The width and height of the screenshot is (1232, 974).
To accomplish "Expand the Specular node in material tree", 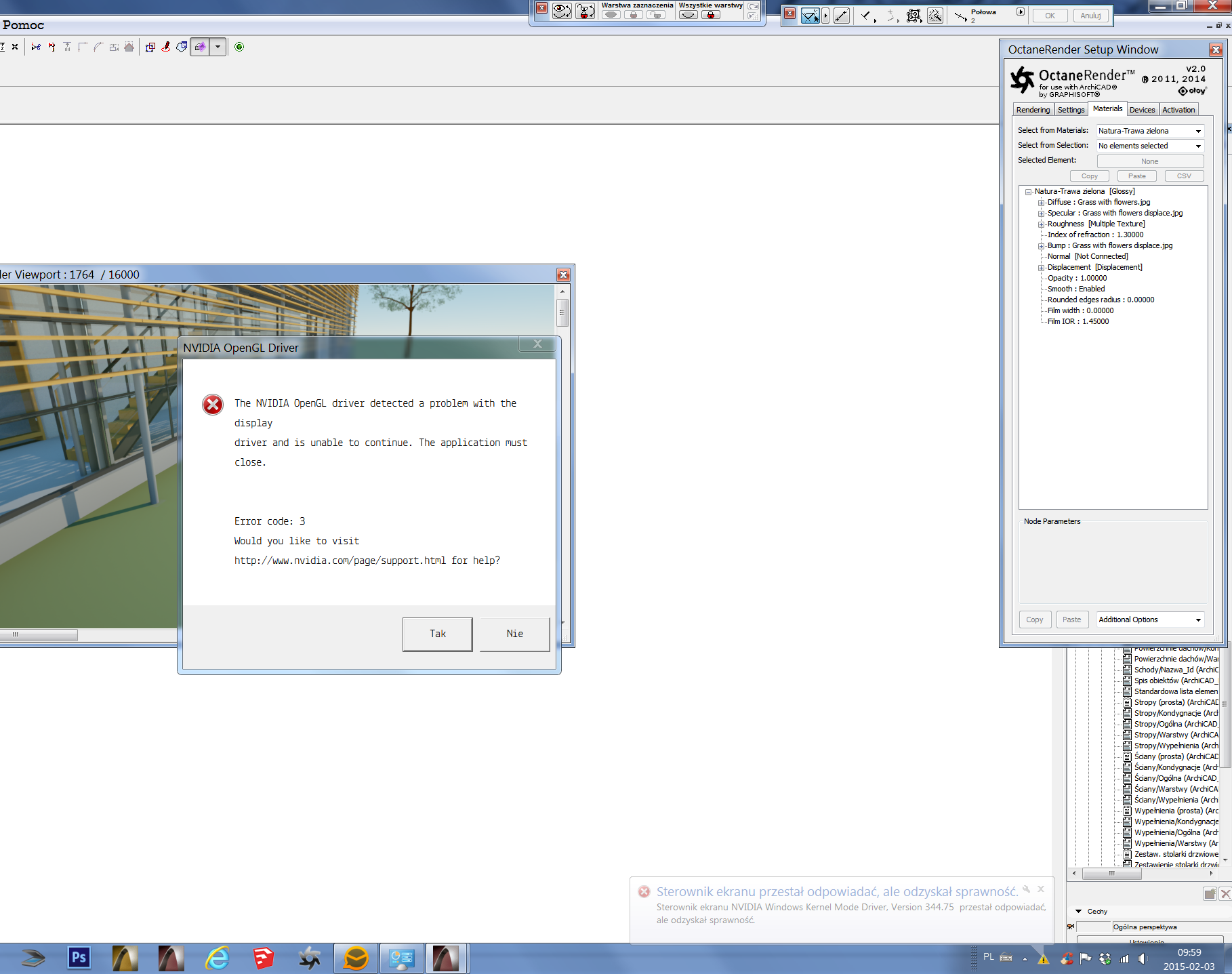I will pos(1042,214).
